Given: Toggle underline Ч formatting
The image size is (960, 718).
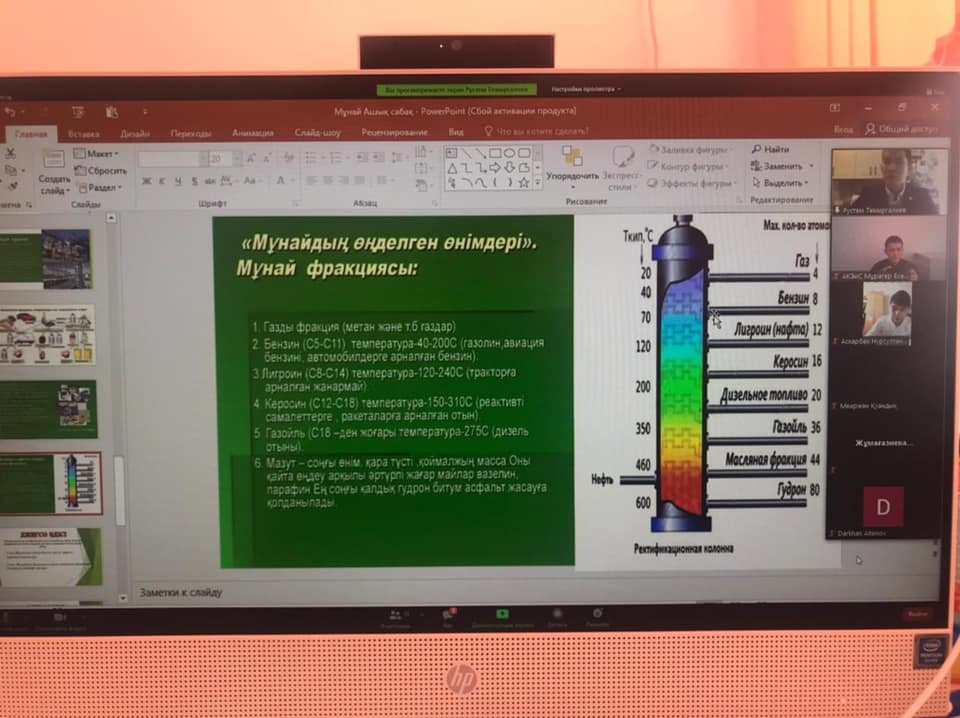Looking at the screenshot, I should click(x=178, y=181).
